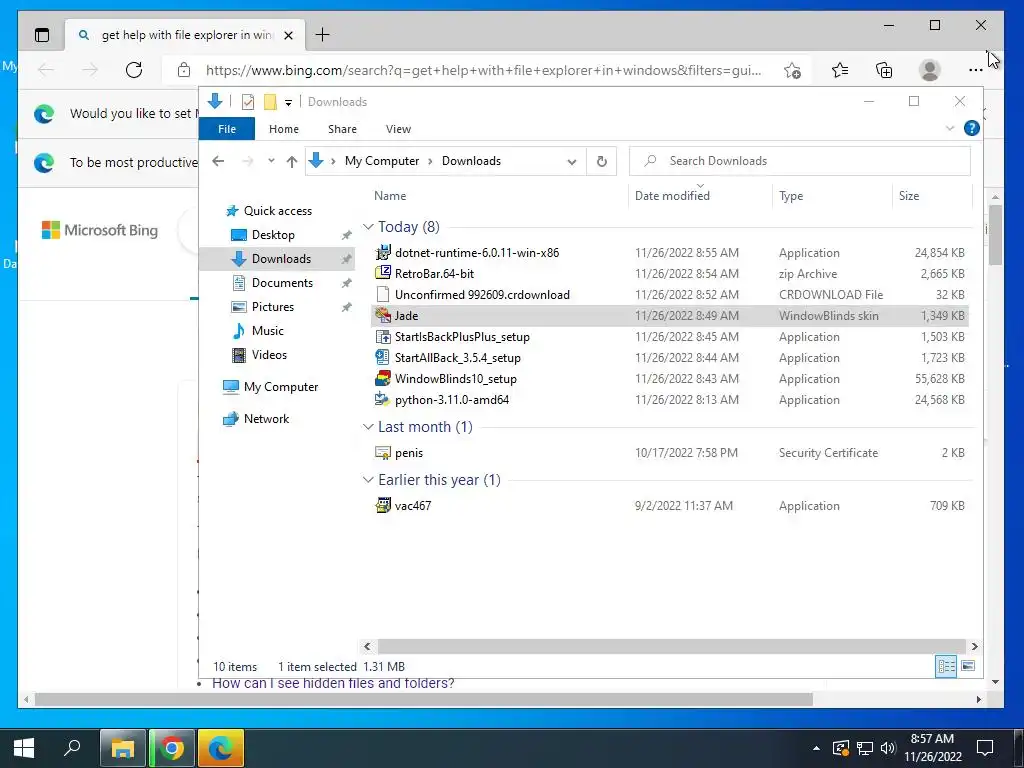Select the Jade WindowBlinds skin icon

(x=383, y=315)
